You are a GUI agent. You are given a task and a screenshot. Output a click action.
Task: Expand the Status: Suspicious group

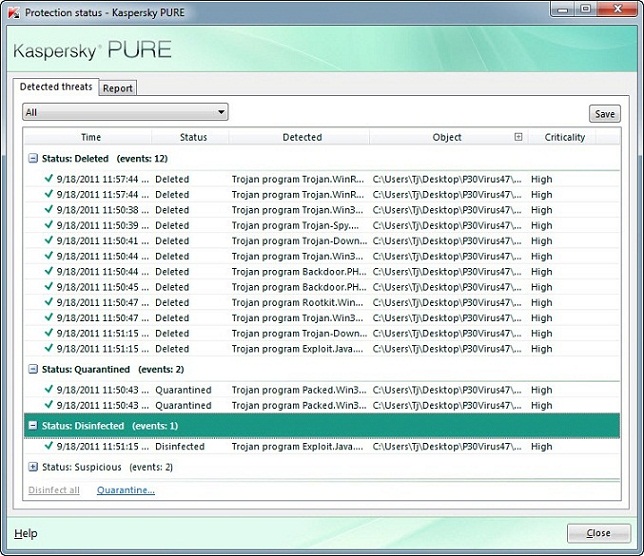click(x=32, y=466)
